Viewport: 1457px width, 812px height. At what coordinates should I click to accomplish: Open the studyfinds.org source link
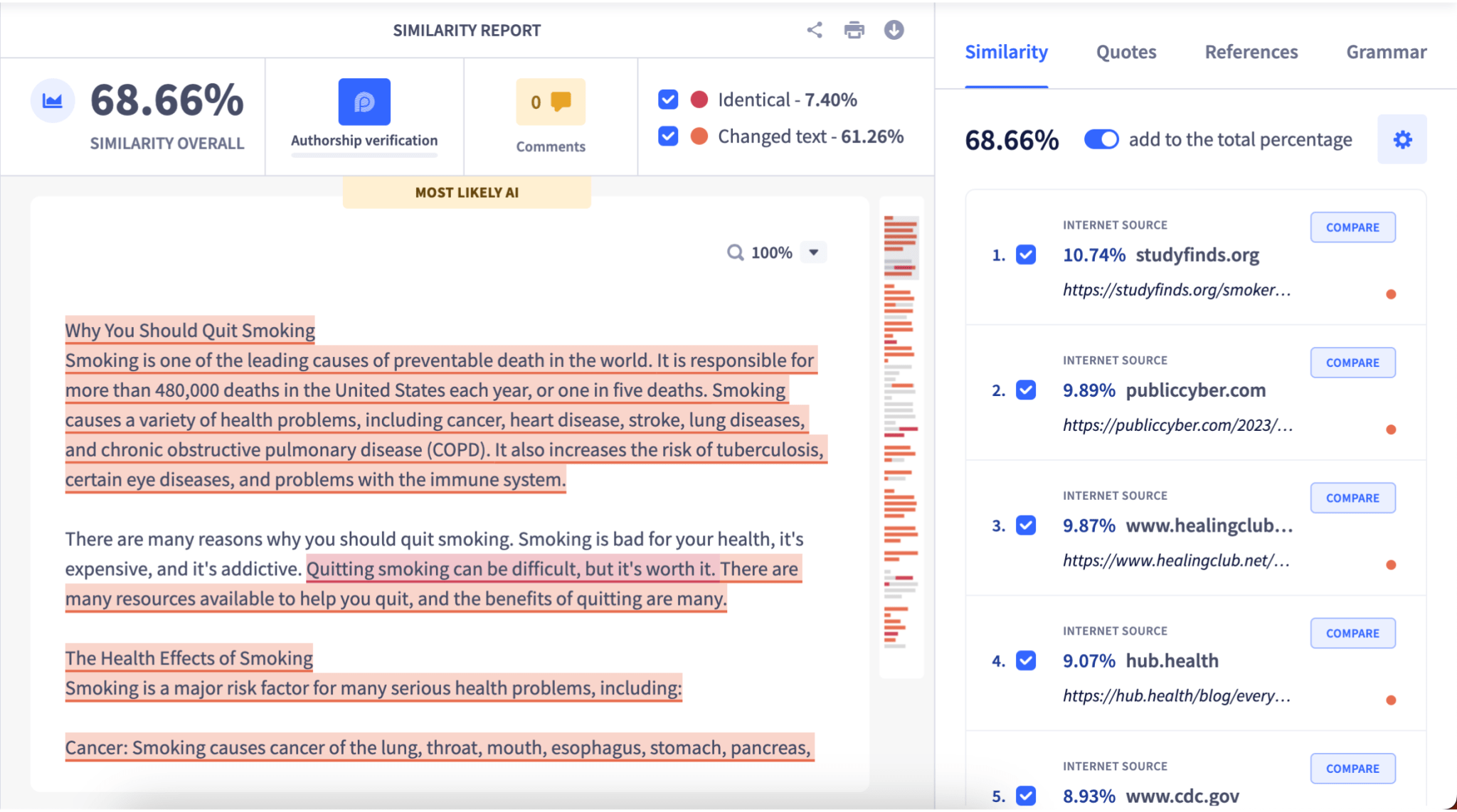pos(1176,290)
